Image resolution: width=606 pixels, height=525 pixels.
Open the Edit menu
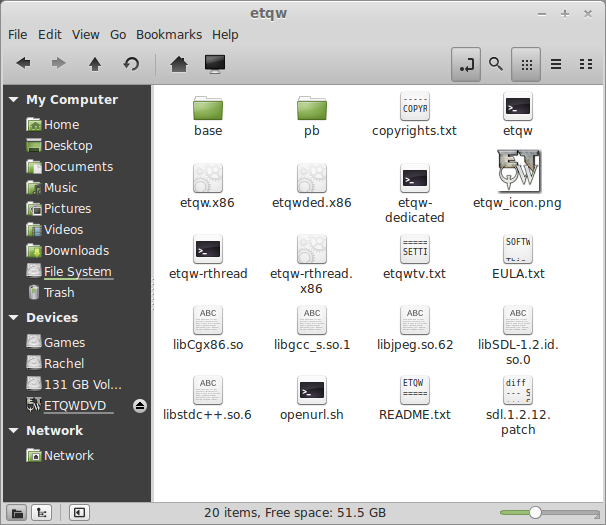[x=49, y=35]
